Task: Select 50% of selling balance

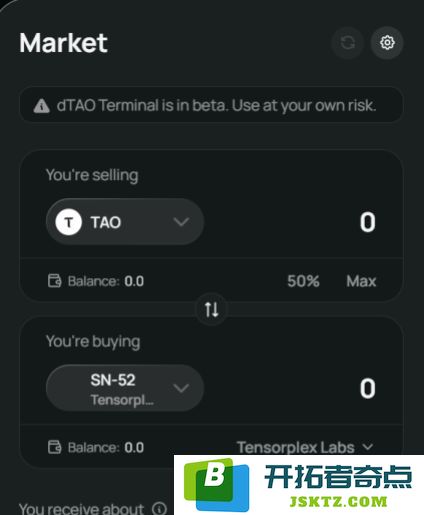Action: point(303,281)
